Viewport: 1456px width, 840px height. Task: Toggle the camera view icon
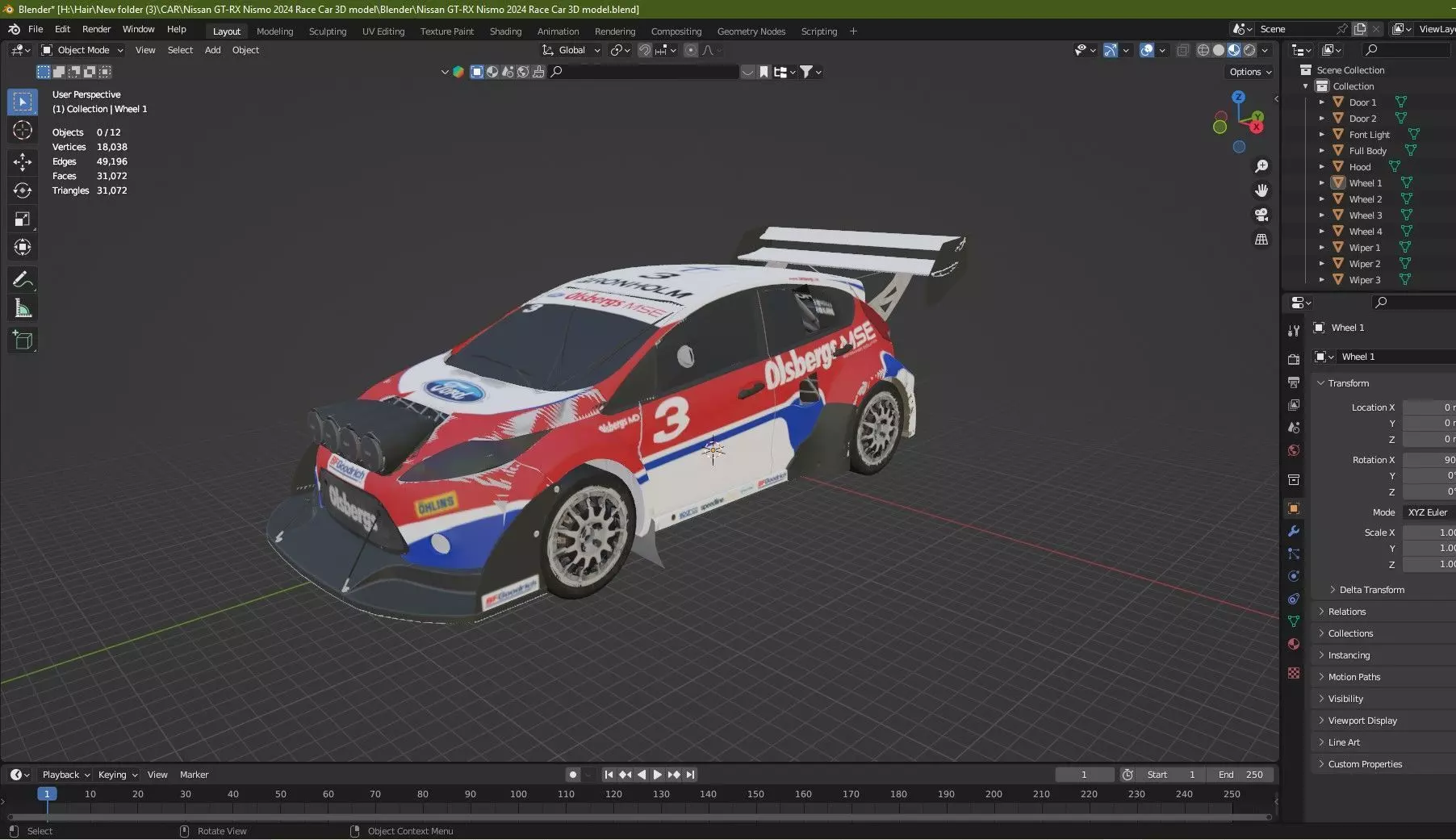coord(1261,215)
